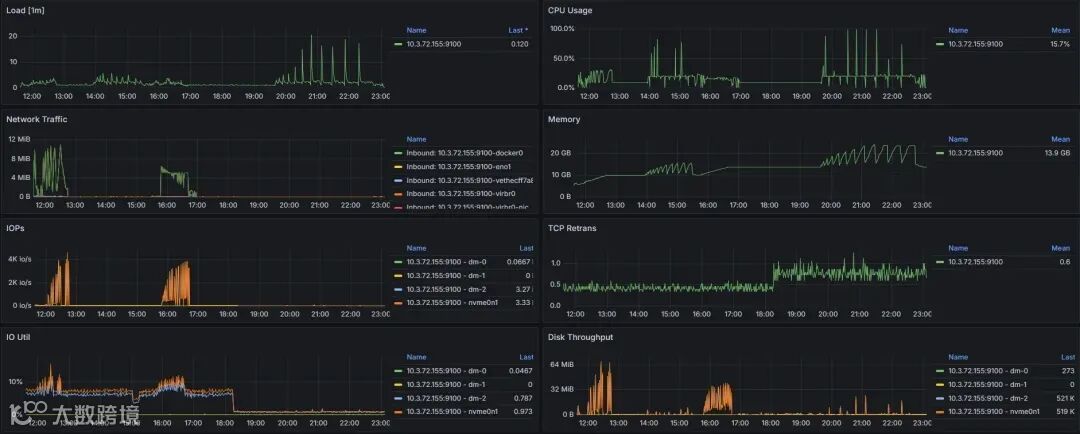1080x434 pixels.
Task: Open the Network Traffic panel title menu
Action: [37, 119]
